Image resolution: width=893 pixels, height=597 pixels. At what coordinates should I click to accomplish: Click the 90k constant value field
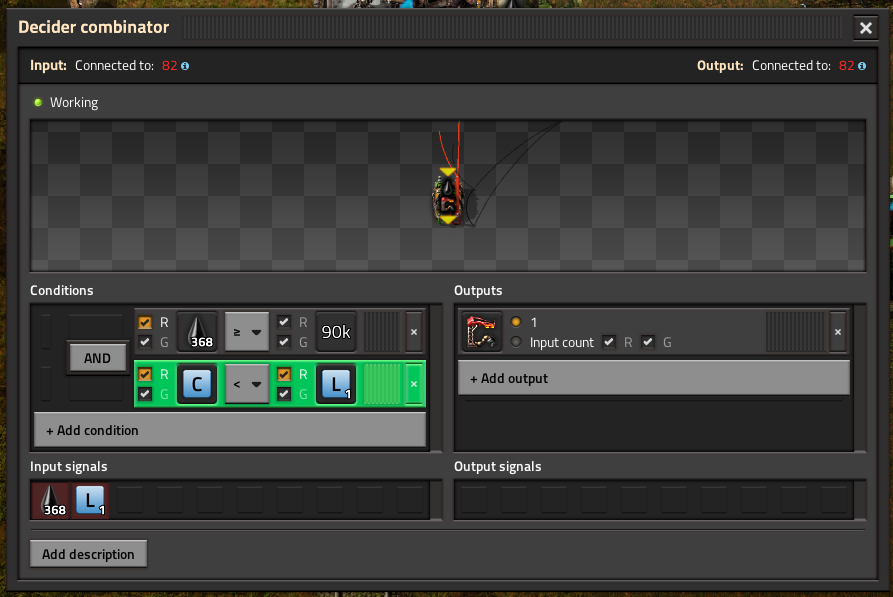[336, 332]
